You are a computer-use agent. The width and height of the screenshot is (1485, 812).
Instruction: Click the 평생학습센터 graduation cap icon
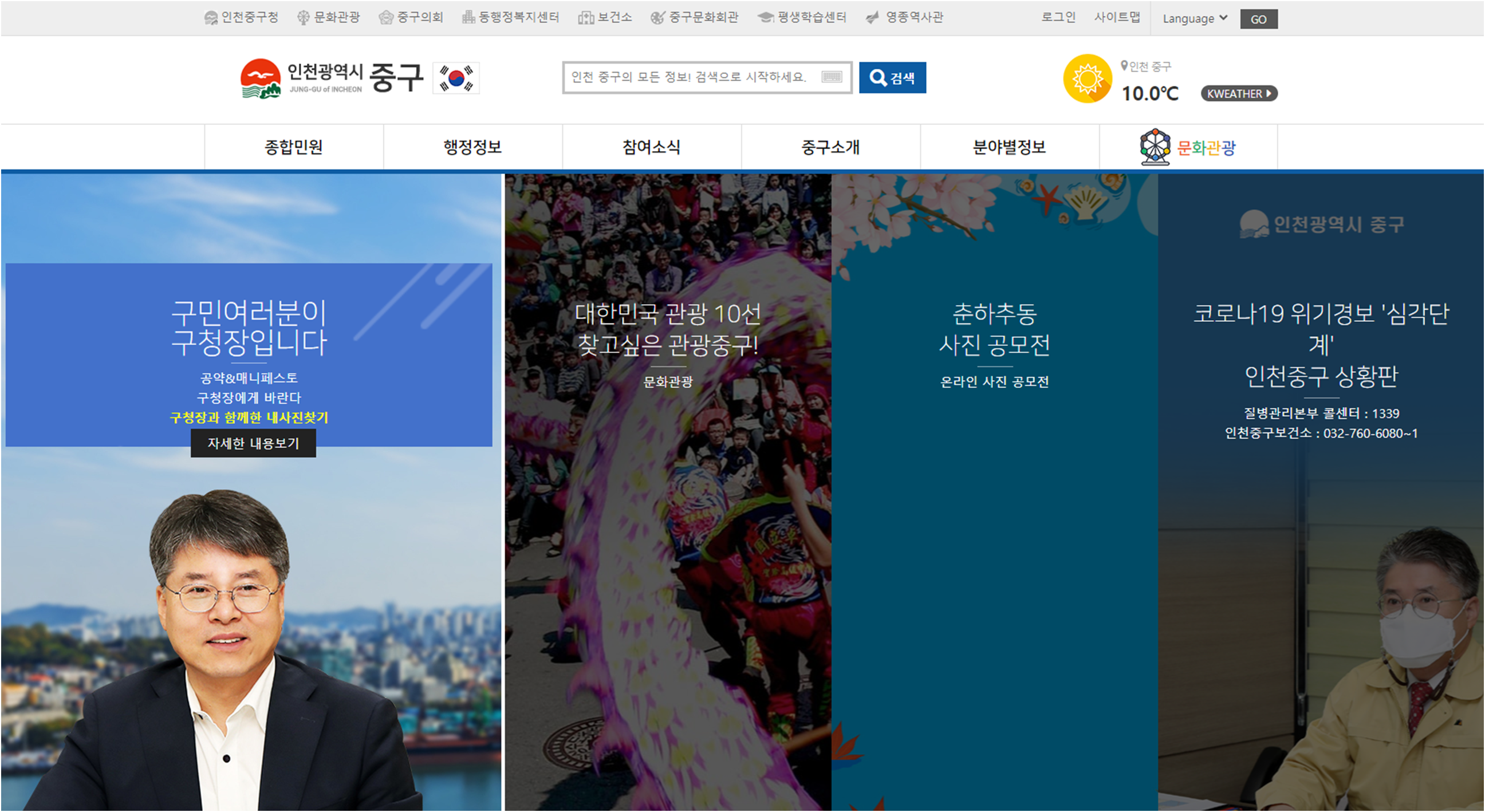[x=766, y=18]
